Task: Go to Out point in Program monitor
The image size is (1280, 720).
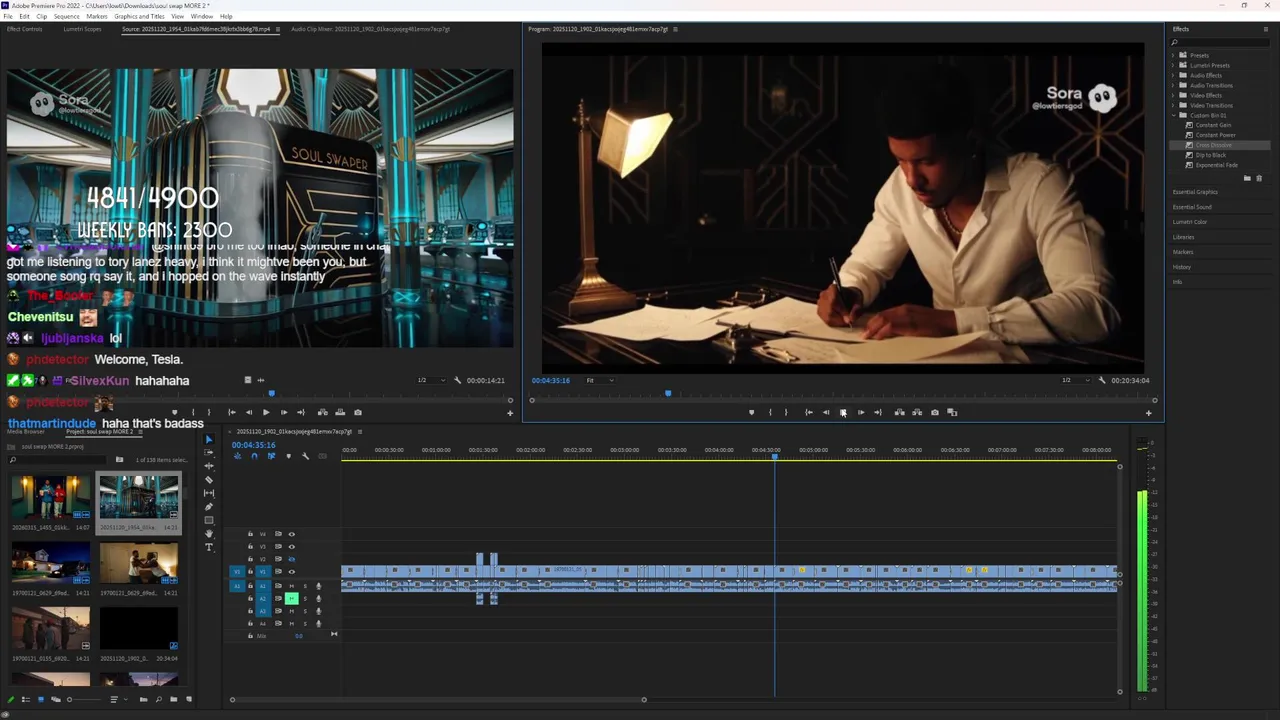Action: click(878, 412)
